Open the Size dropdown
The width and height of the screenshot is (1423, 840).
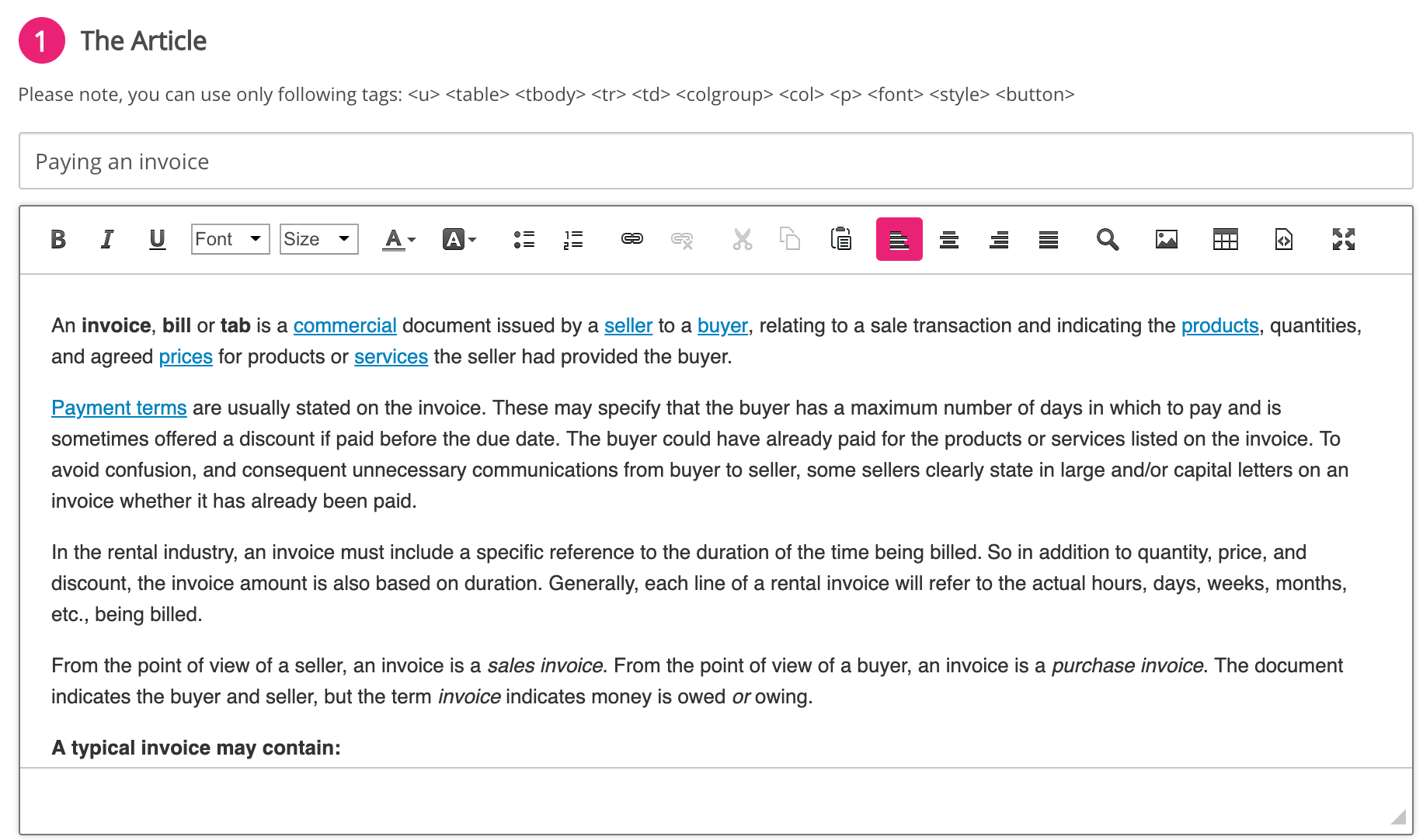pyautogui.click(x=318, y=239)
